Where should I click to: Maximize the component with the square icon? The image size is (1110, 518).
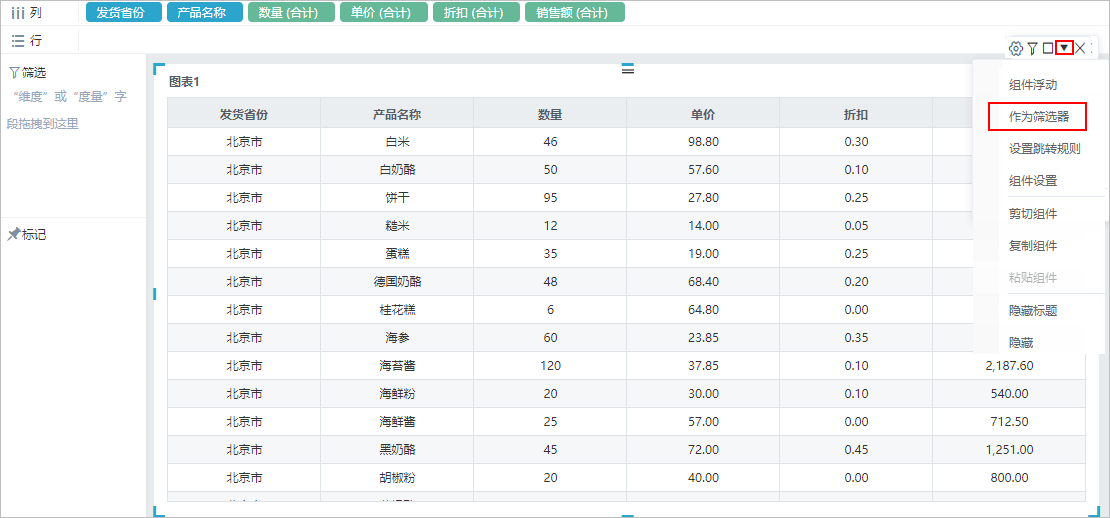[1048, 48]
